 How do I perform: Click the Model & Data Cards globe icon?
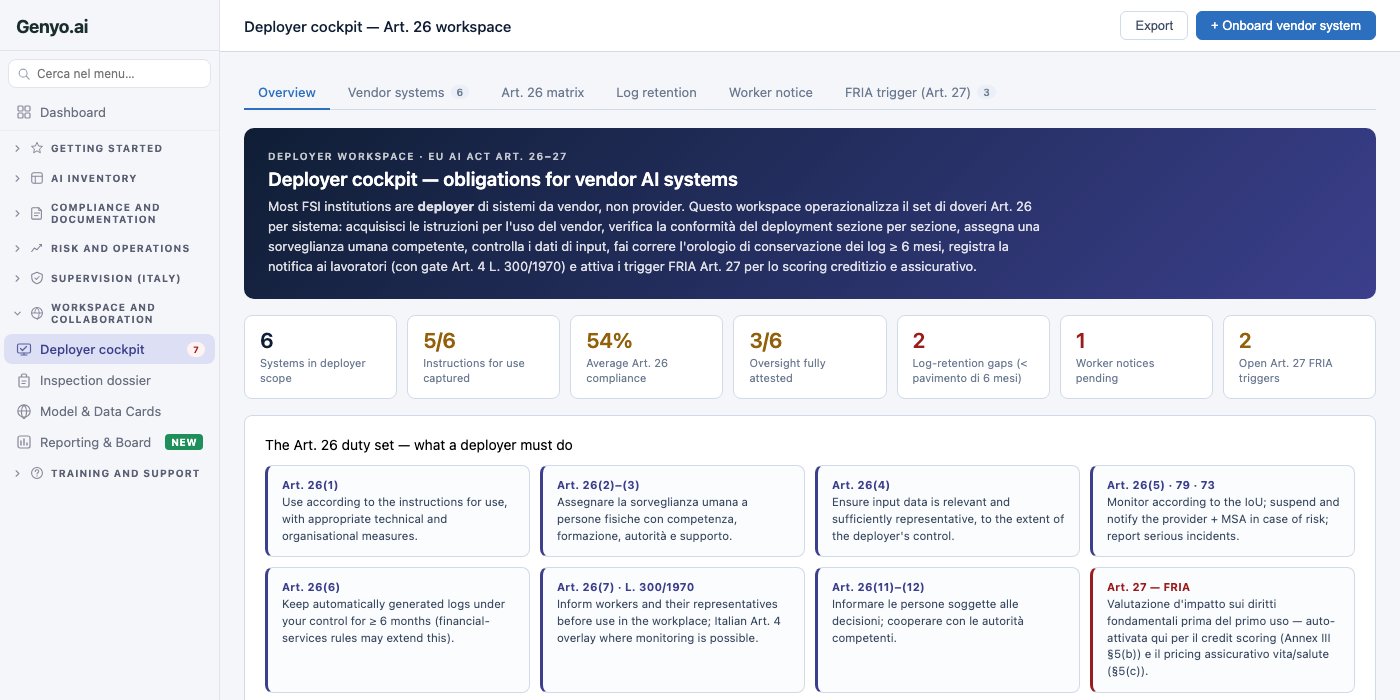click(24, 411)
